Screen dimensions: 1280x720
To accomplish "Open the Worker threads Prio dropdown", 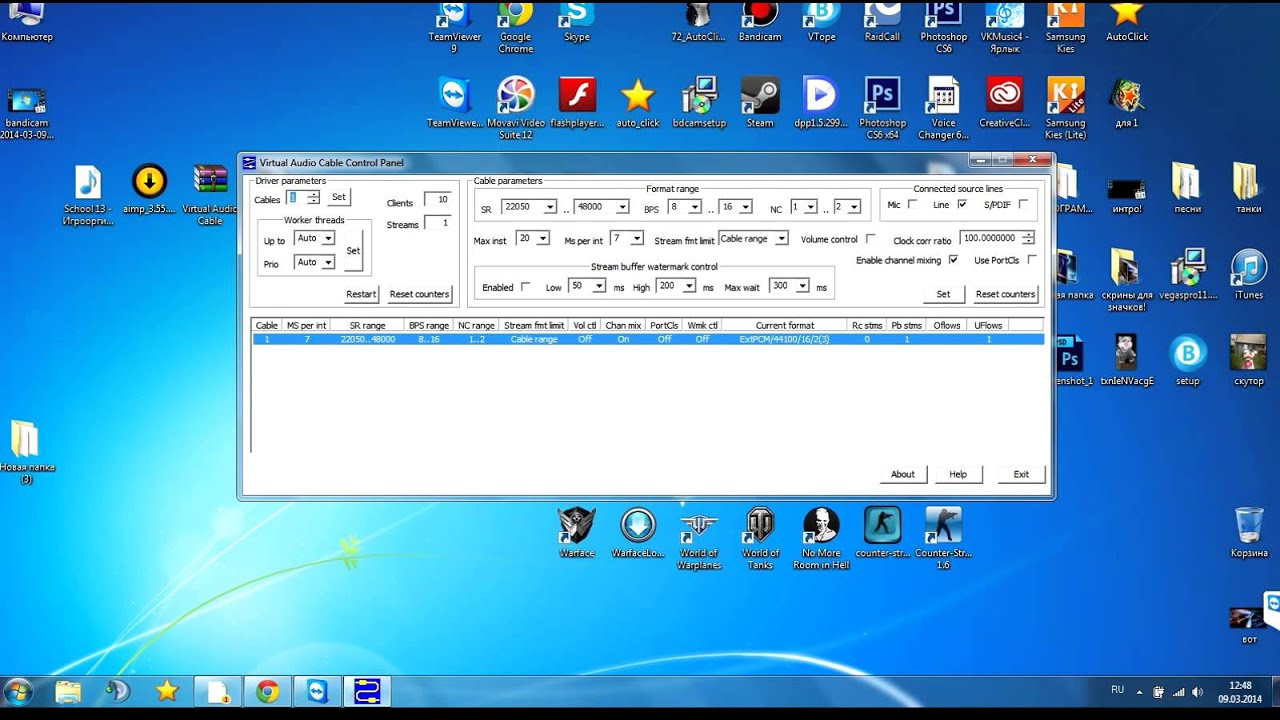I will pyautogui.click(x=327, y=262).
